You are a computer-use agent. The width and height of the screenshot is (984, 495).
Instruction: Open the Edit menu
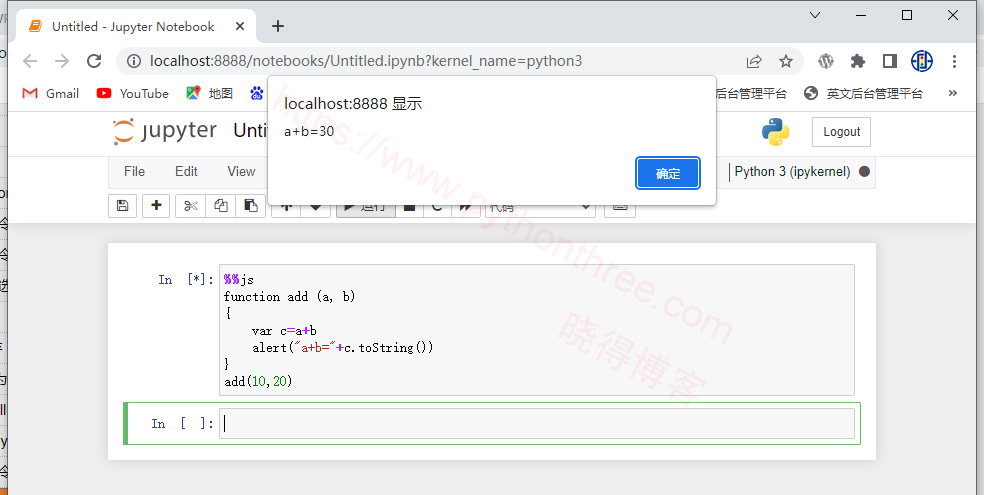186,171
